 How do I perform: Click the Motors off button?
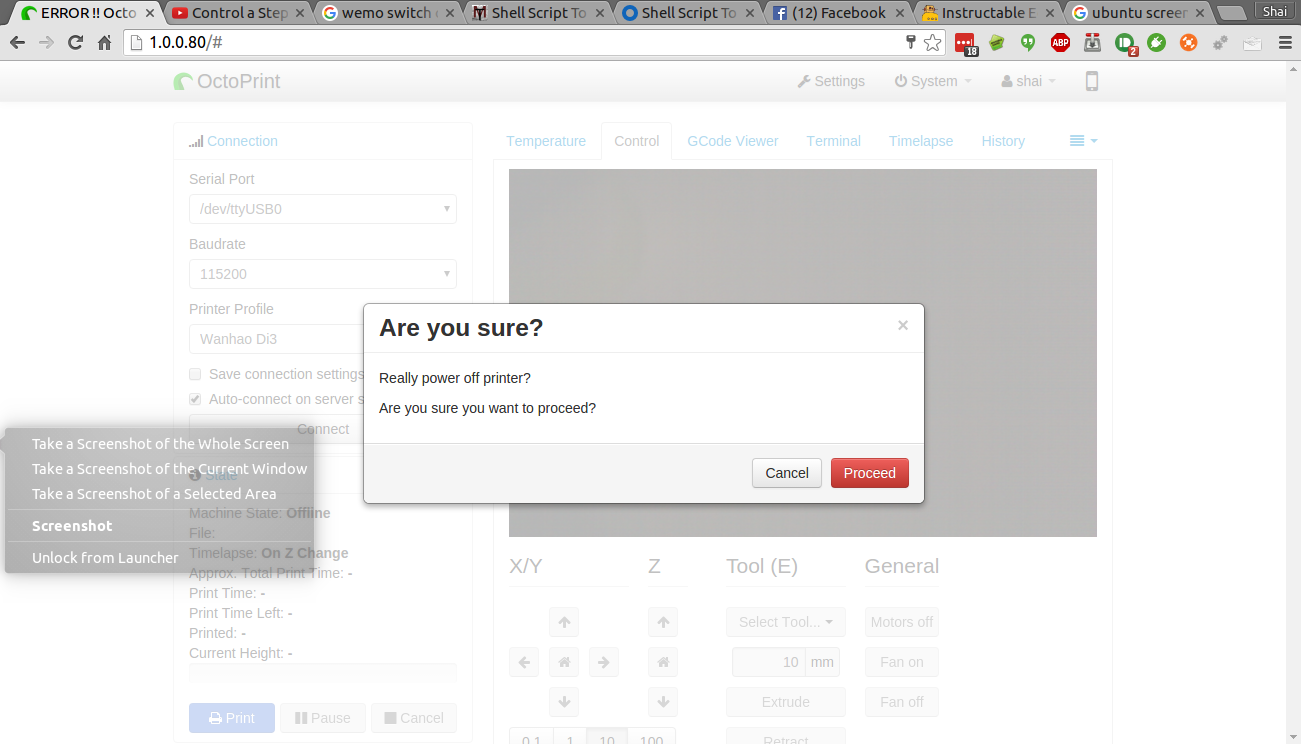[901, 622]
